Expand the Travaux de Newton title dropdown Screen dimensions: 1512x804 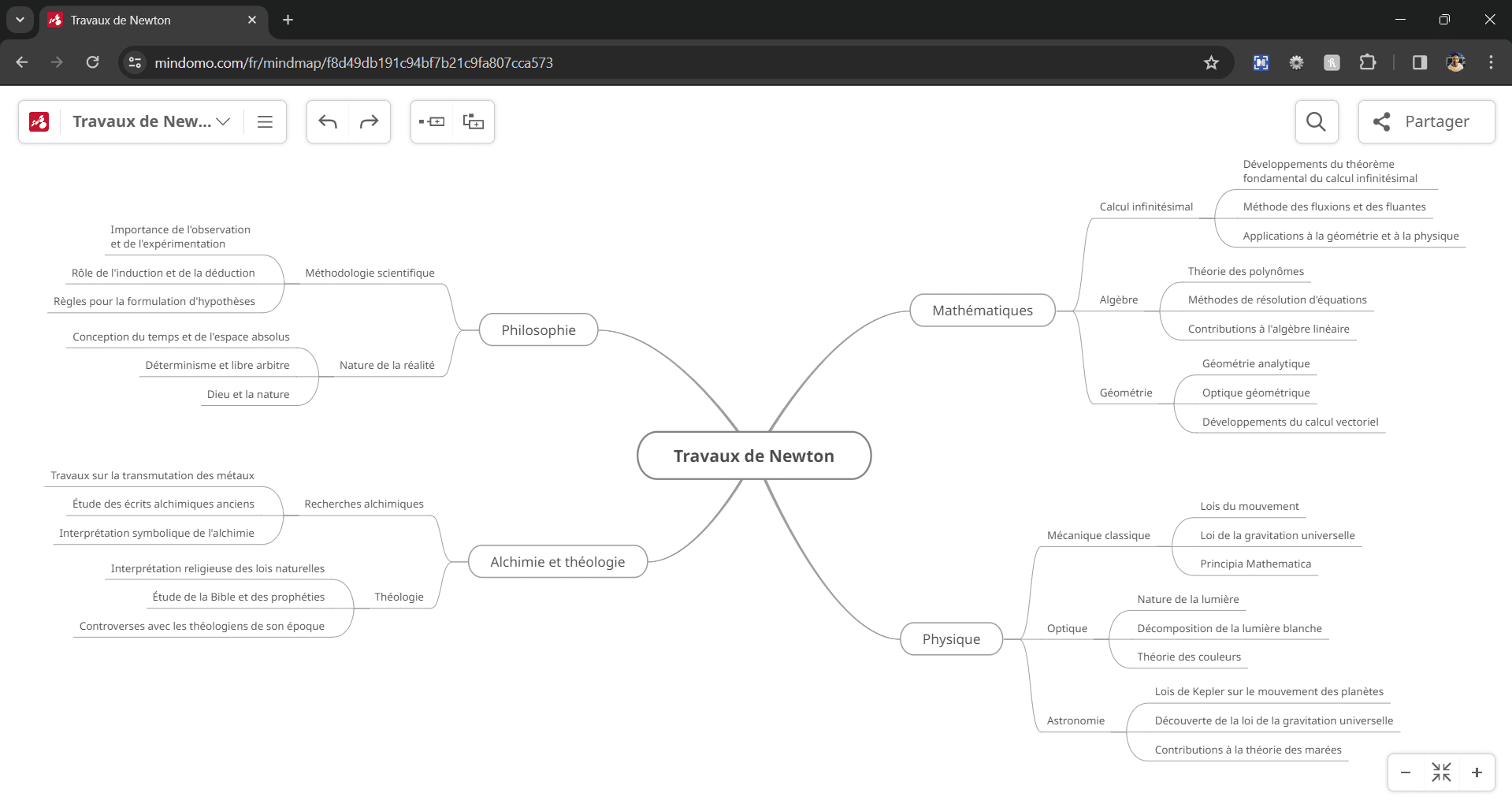pyautogui.click(x=223, y=121)
